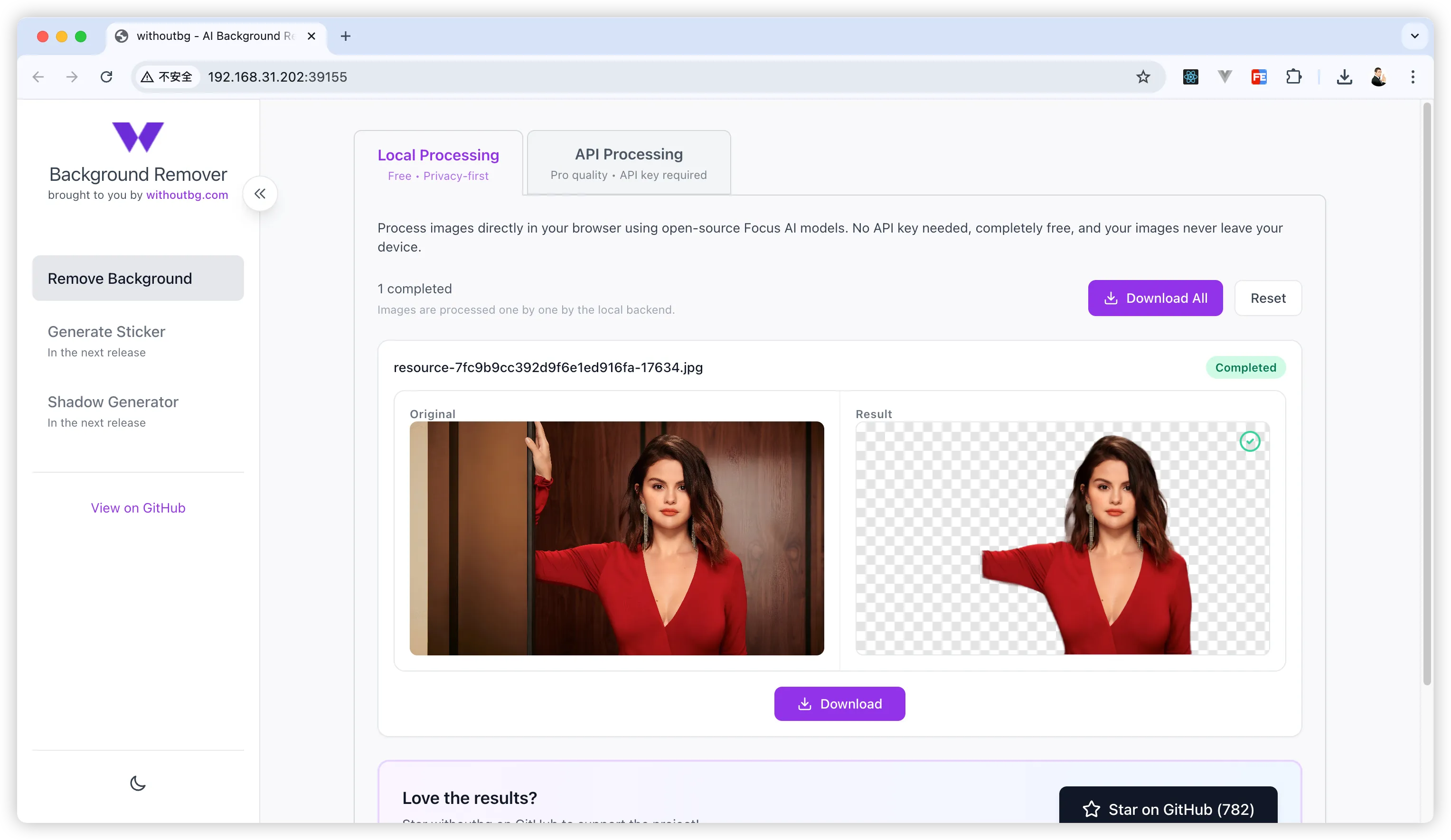Expand the tab search dropdown arrow
Viewport: 1451px width, 840px height.
[x=1414, y=36]
